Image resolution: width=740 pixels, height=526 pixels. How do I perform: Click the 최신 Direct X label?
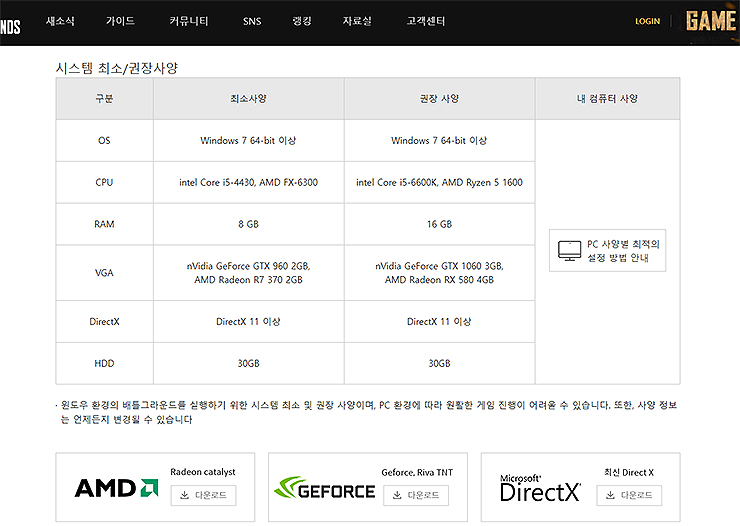[629, 473]
